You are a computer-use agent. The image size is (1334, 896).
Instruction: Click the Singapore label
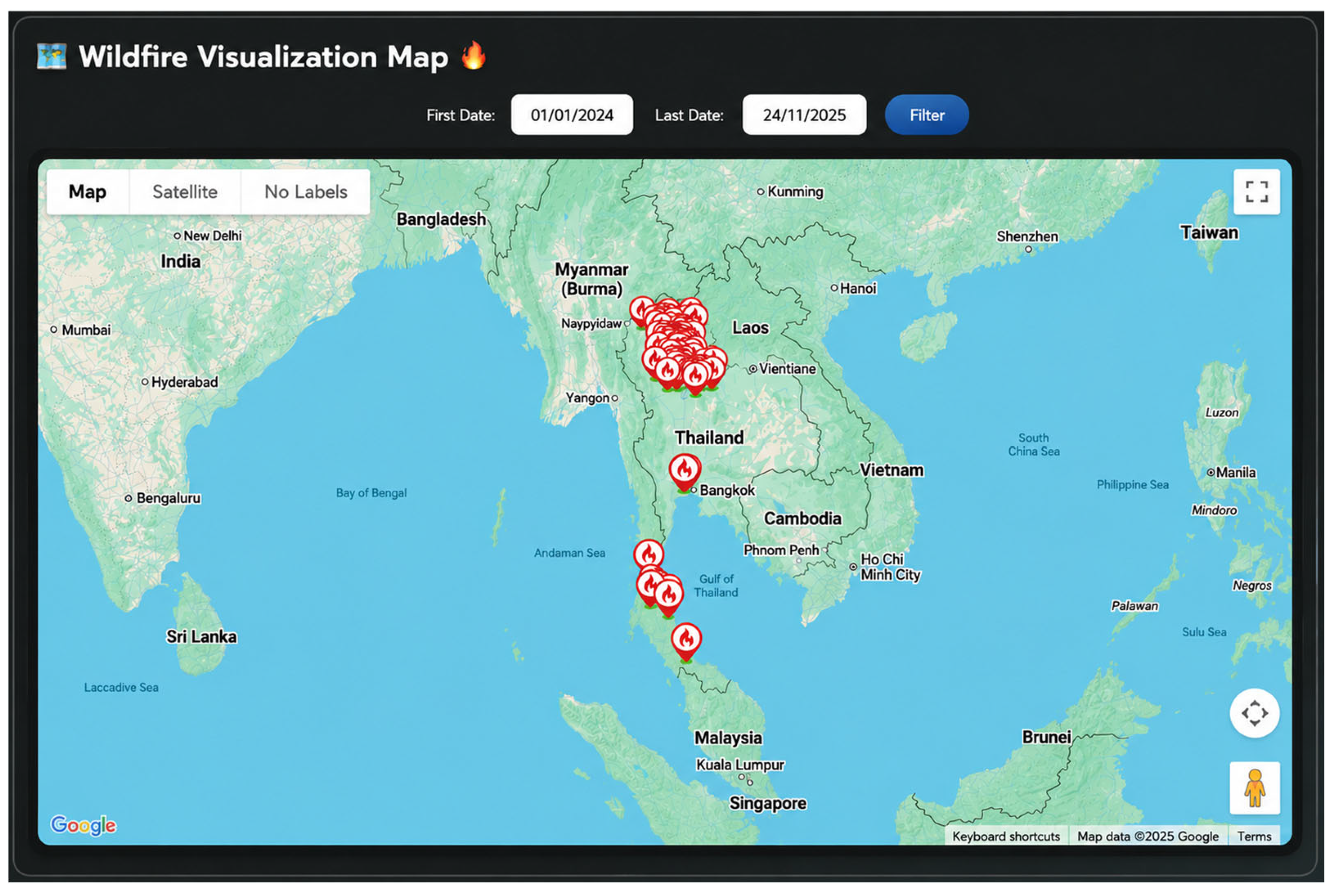click(x=767, y=803)
